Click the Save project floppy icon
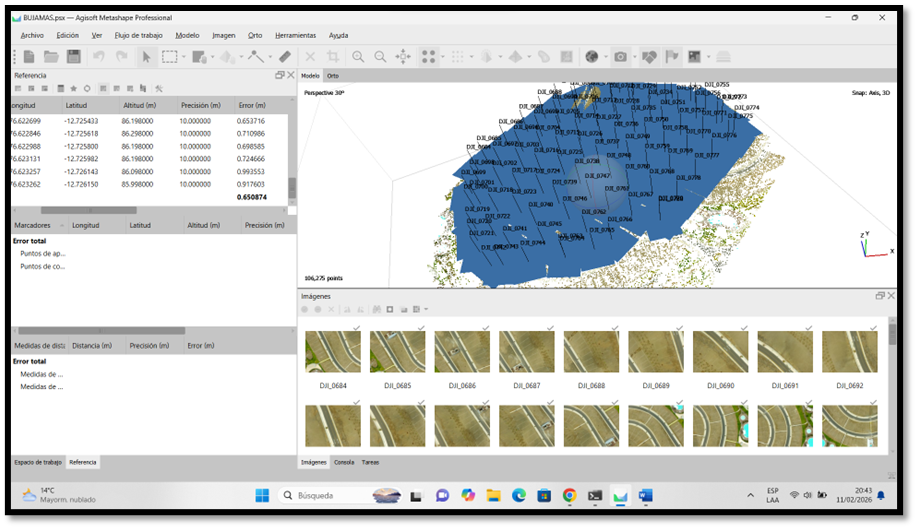 click(x=74, y=57)
